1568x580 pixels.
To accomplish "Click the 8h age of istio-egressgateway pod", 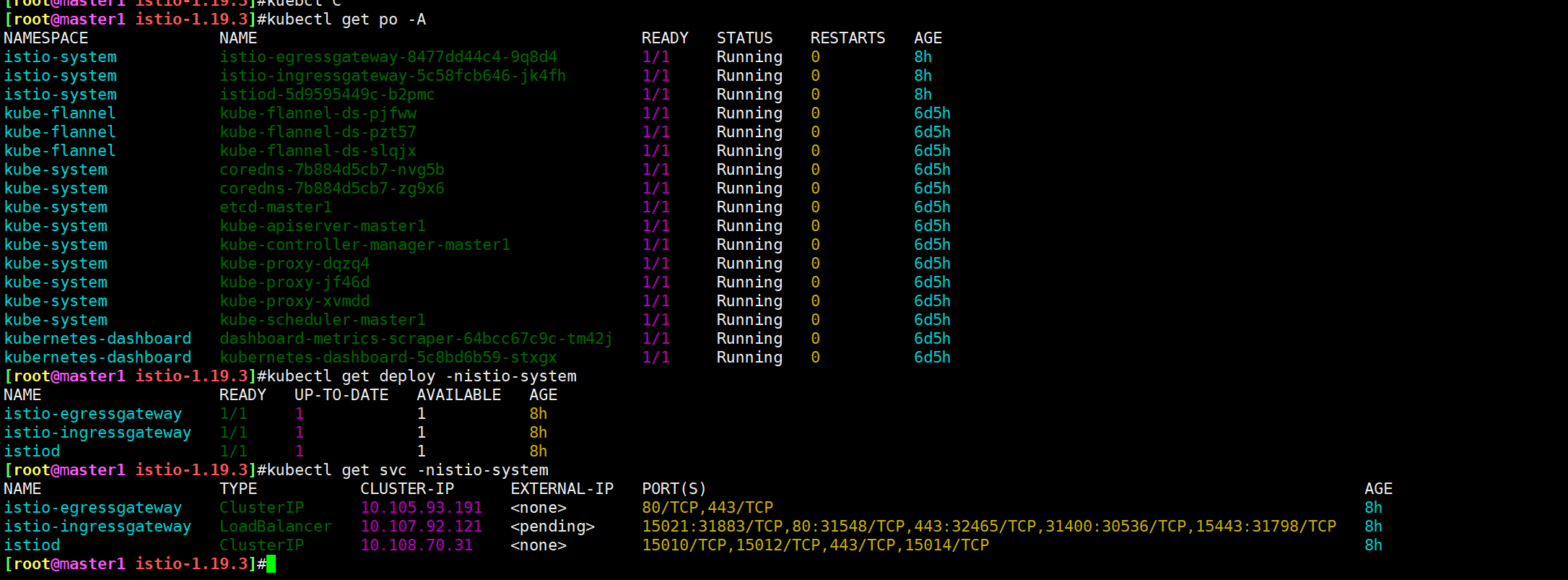I will point(923,57).
